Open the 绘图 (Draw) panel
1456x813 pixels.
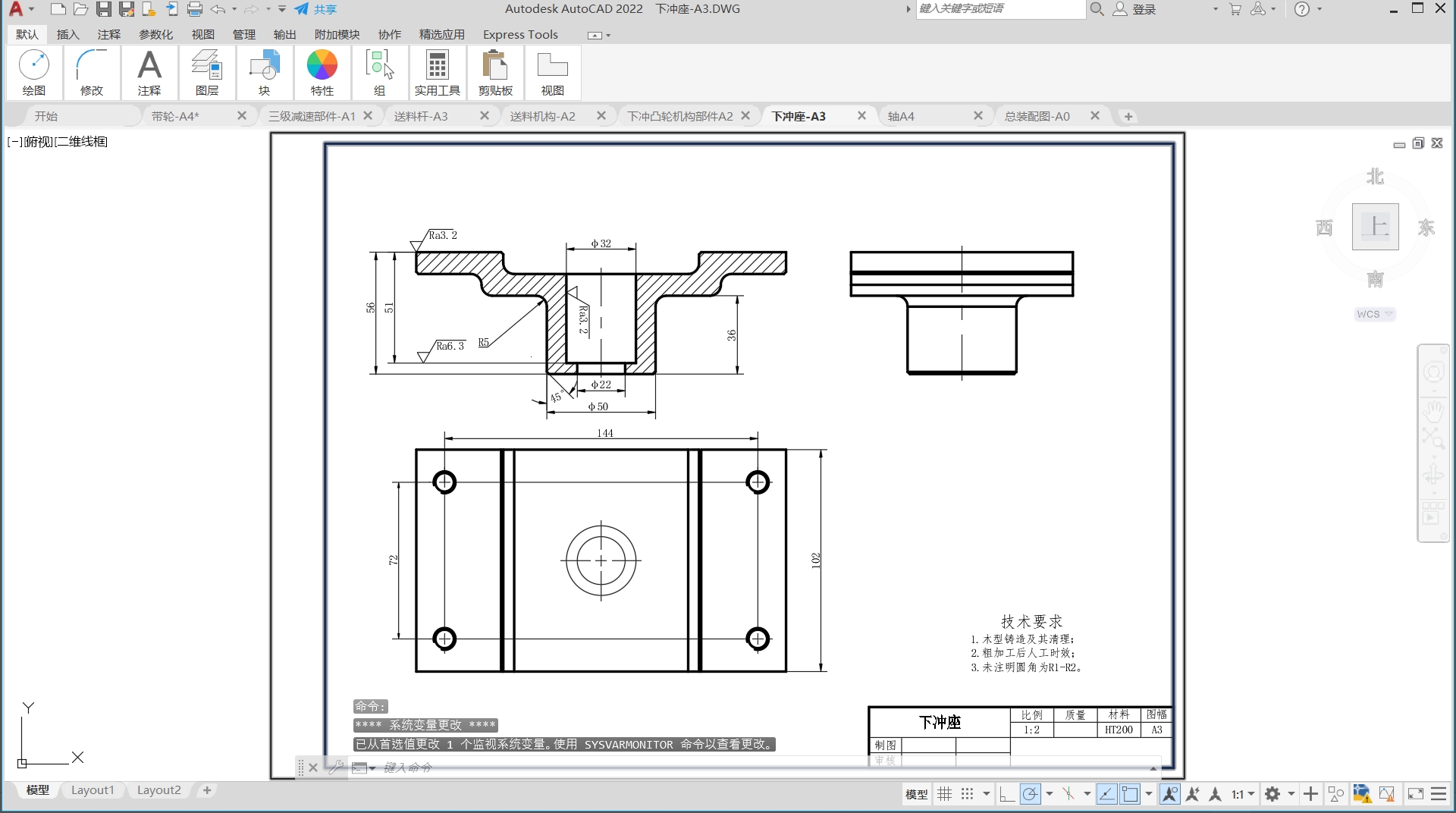coord(34,73)
